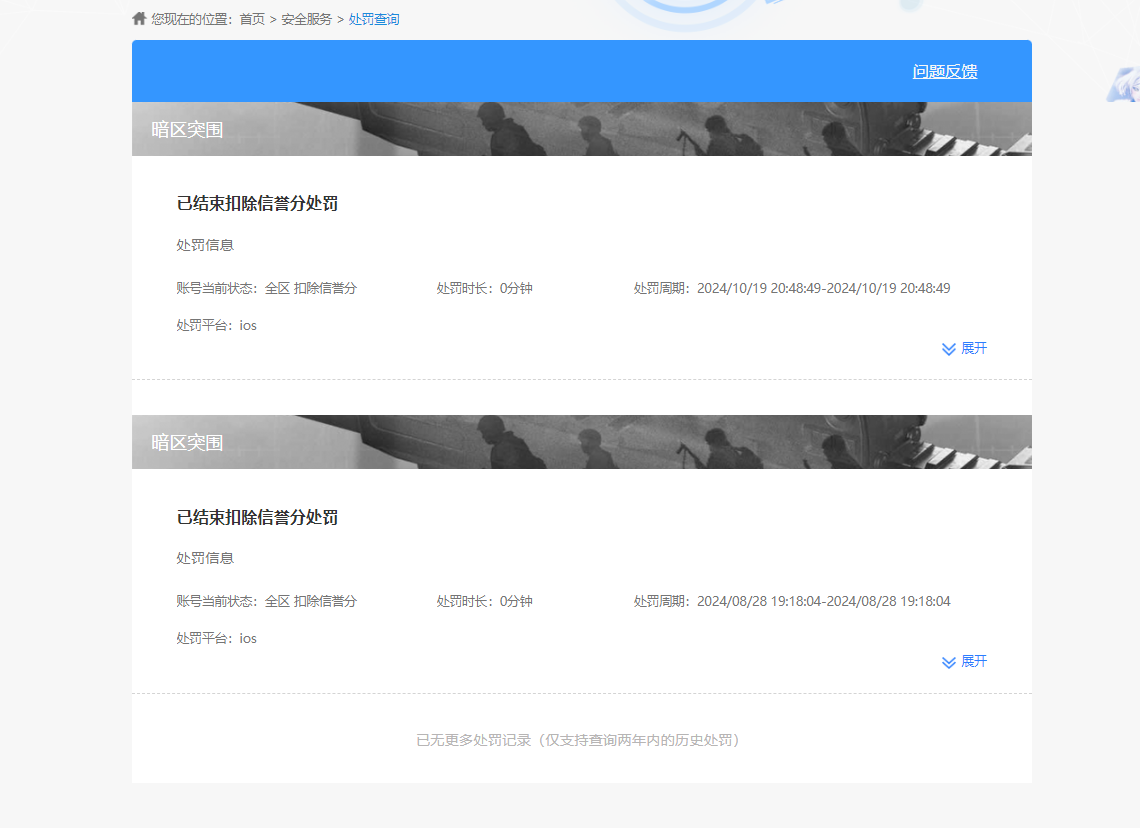Click the second 已结束扣除信誉分处罚 heading
The image size is (1140, 840).
257,517
